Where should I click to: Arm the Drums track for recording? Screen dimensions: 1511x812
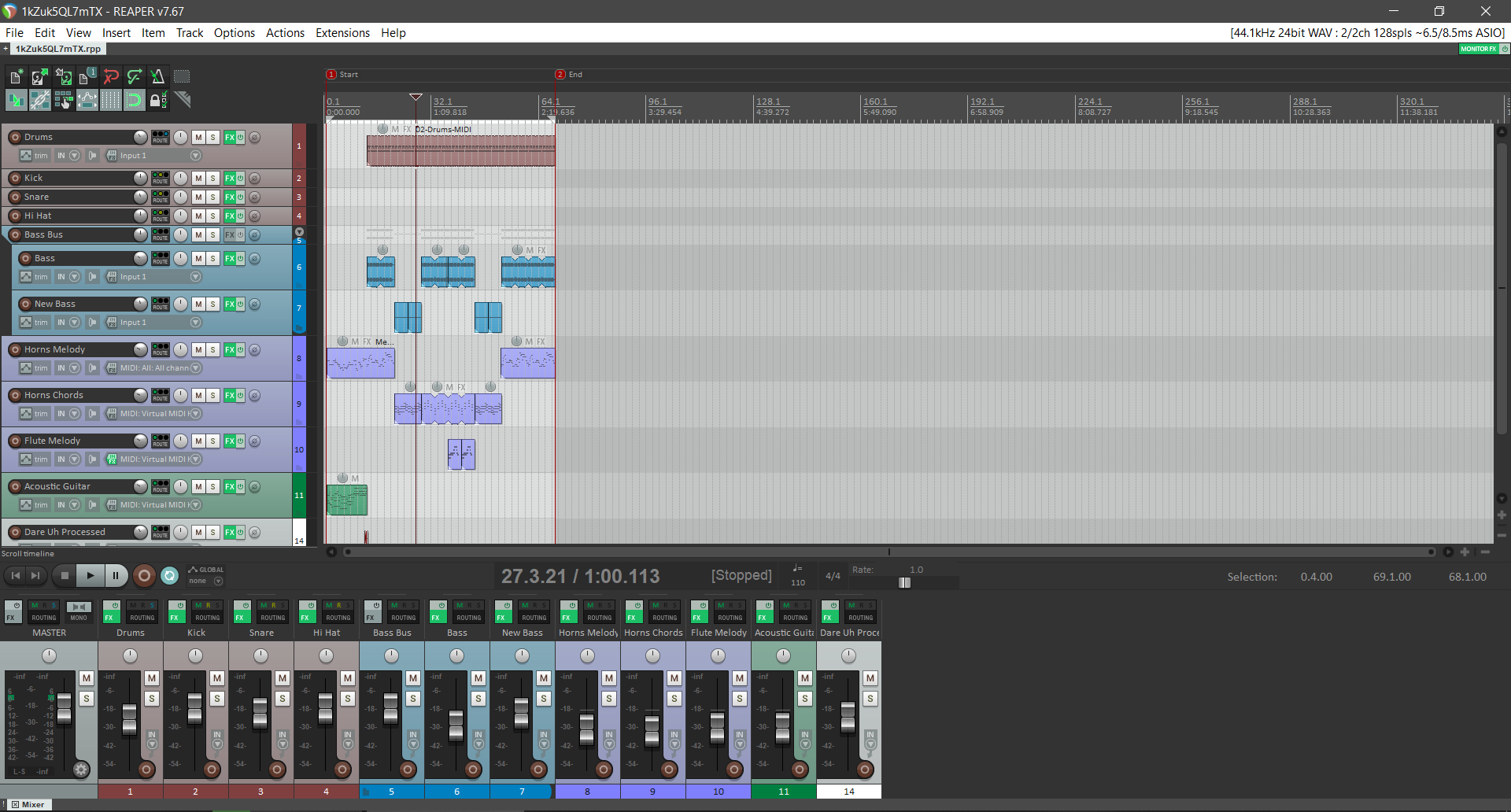(15, 137)
